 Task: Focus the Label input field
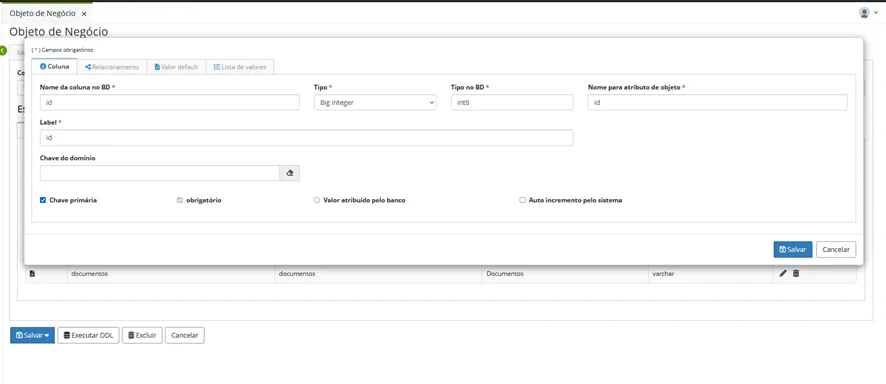(x=307, y=138)
